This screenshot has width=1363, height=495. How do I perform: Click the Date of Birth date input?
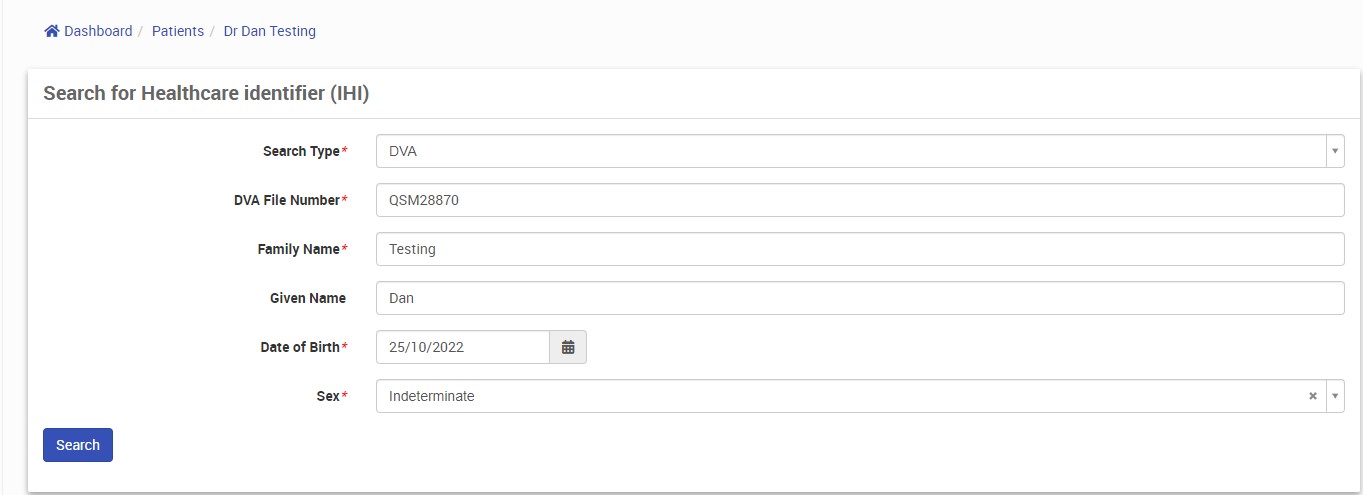click(463, 347)
